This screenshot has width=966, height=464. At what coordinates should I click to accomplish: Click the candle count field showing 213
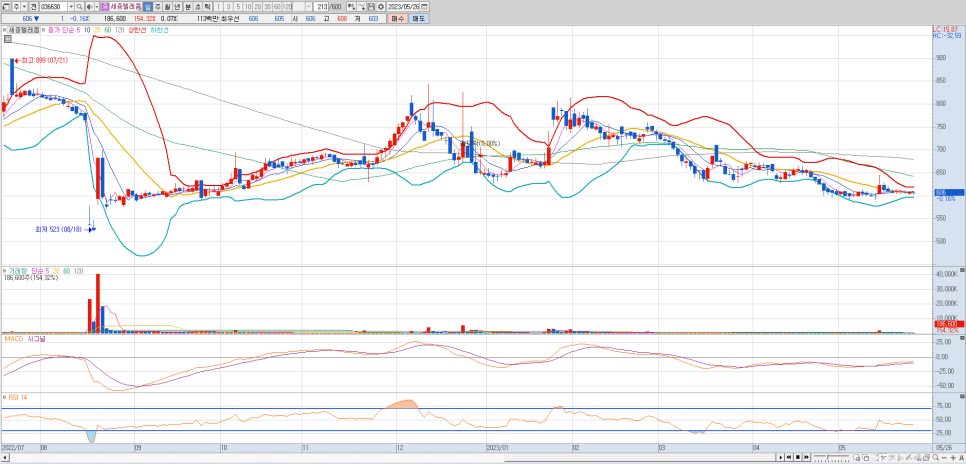(322, 6)
